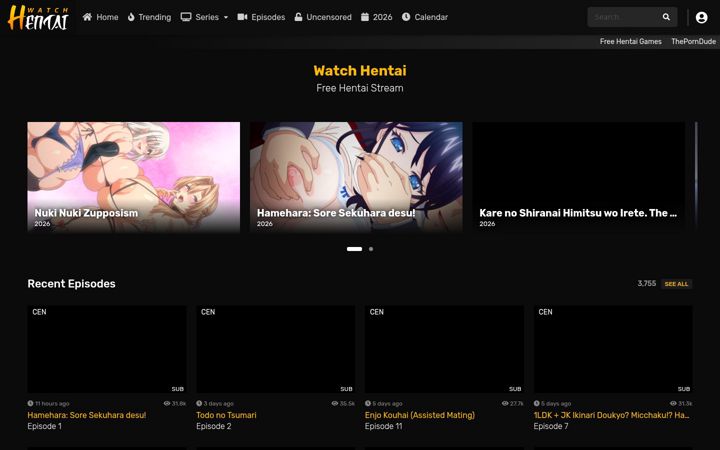Open the Episodes section
The image size is (720, 450).
tap(261, 17)
